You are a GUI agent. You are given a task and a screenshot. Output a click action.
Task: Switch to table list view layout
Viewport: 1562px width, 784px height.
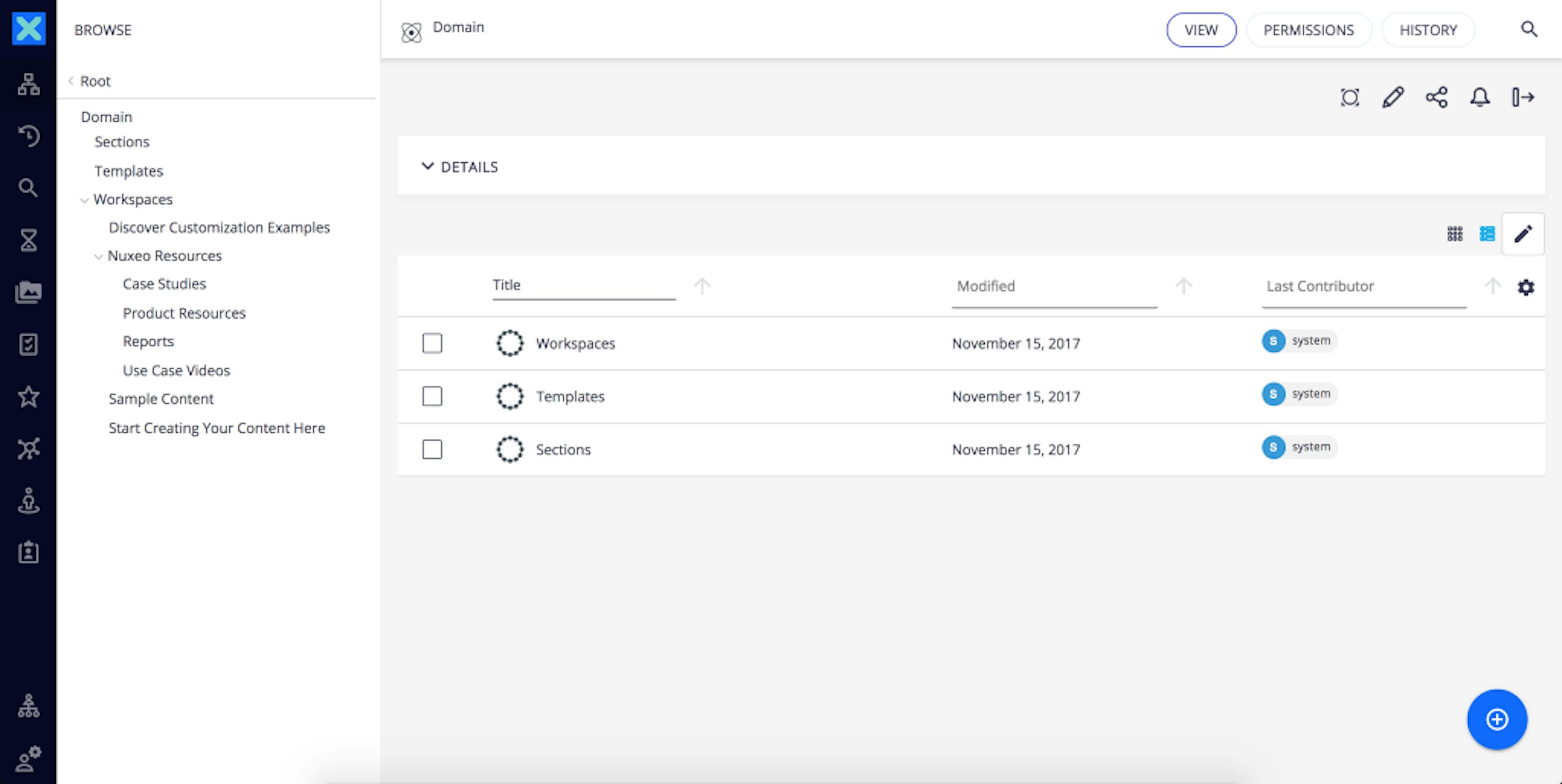[1488, 233]
